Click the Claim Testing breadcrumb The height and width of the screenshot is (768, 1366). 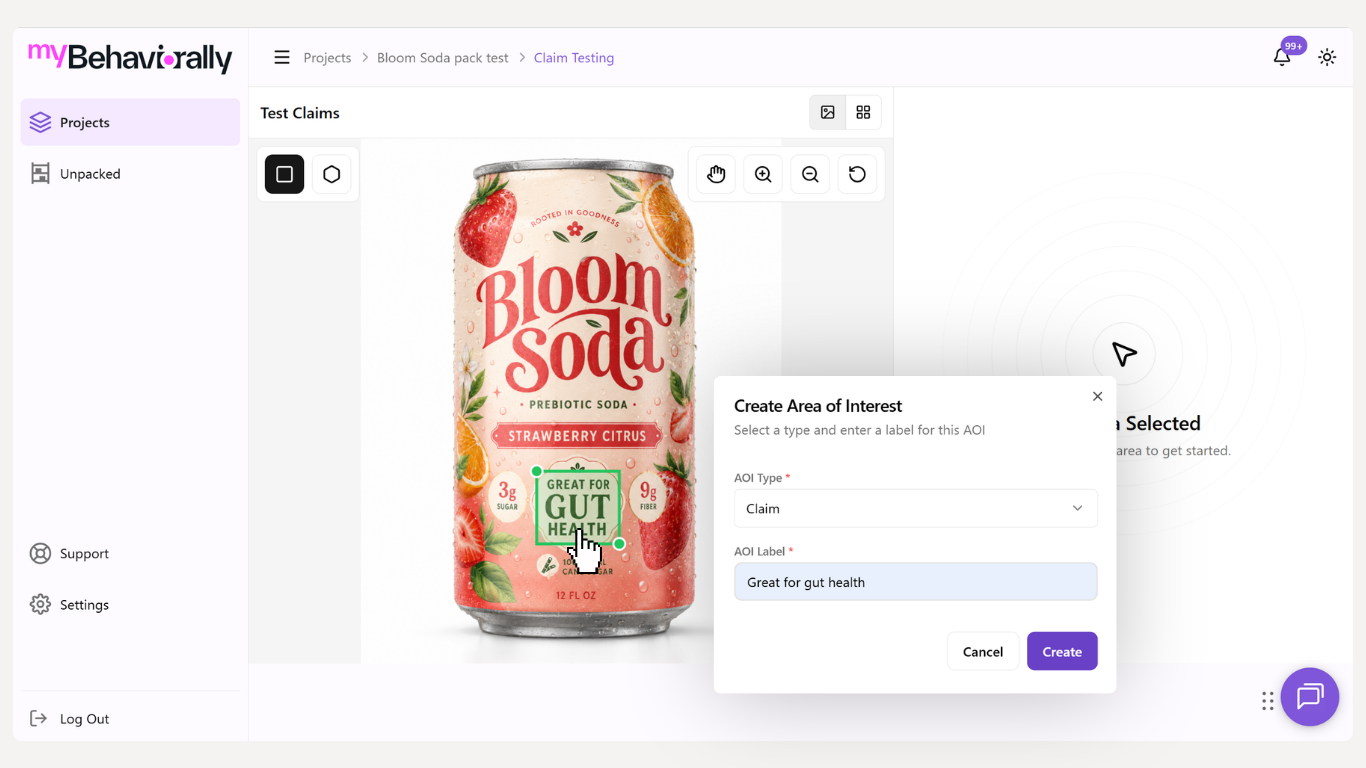click(x=574, y=58)
